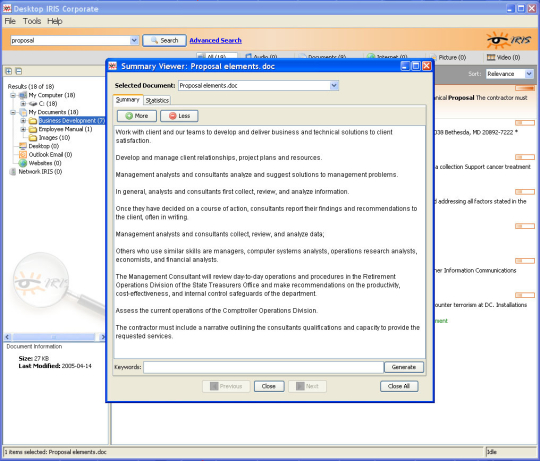540x461 pixels.
Task: Select the Video (0) results tab
Action: [503, 57]
